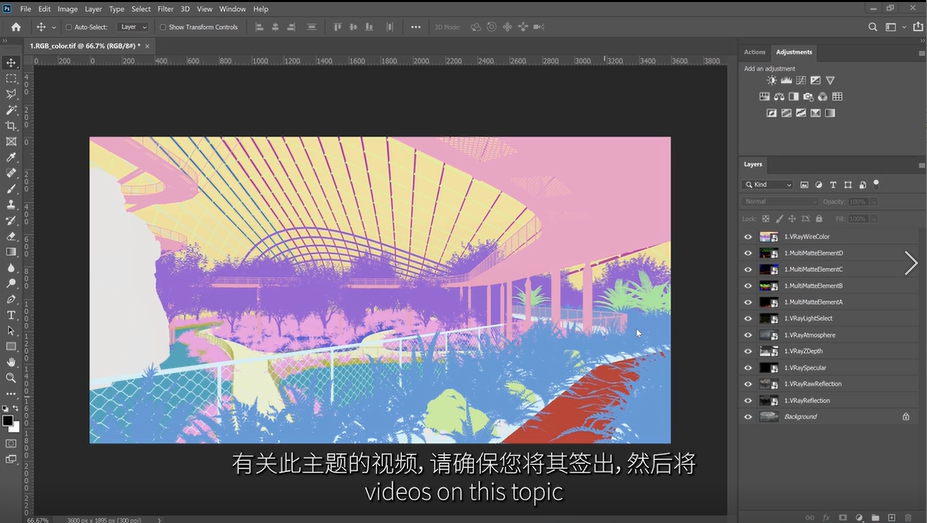Image resolution: width=927 pixels, height=523 pixels.
Task: Enable Show Transform Controls checkbox
Action: coord(163,27)
